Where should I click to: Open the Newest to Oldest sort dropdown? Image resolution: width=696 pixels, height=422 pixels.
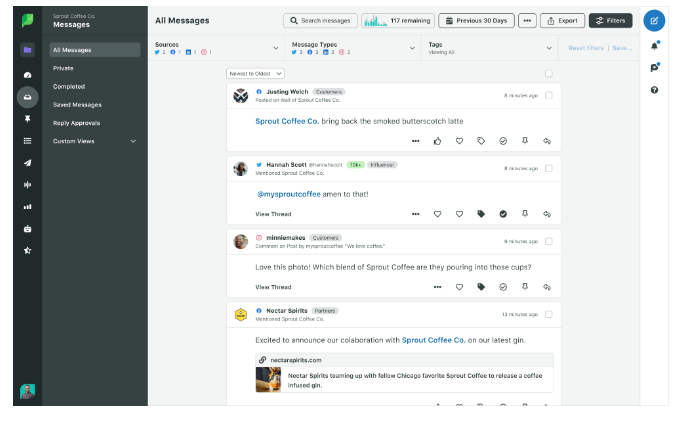[x=255, y=74]
